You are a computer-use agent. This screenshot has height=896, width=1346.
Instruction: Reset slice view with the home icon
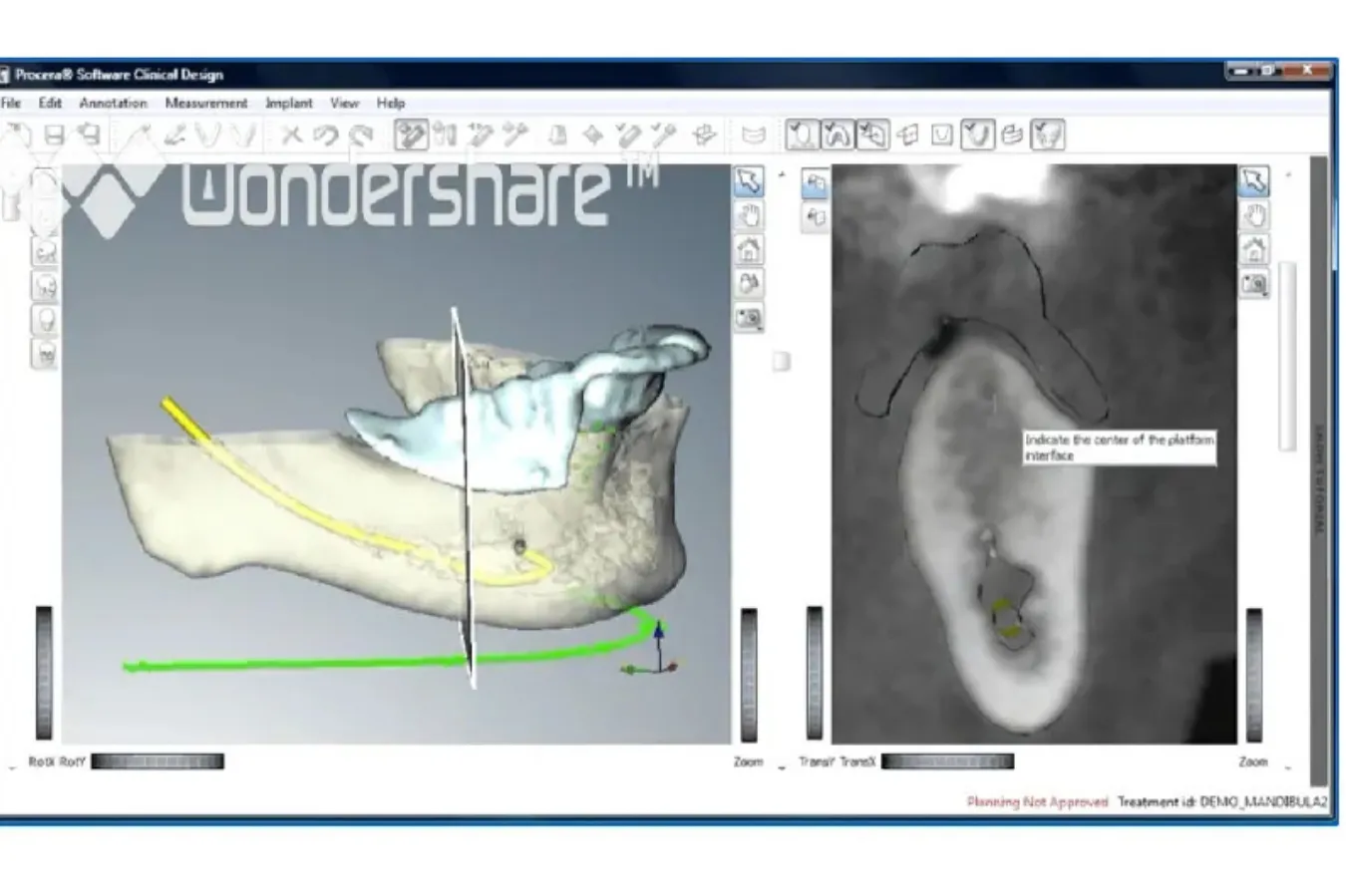tap(1254, 250)
